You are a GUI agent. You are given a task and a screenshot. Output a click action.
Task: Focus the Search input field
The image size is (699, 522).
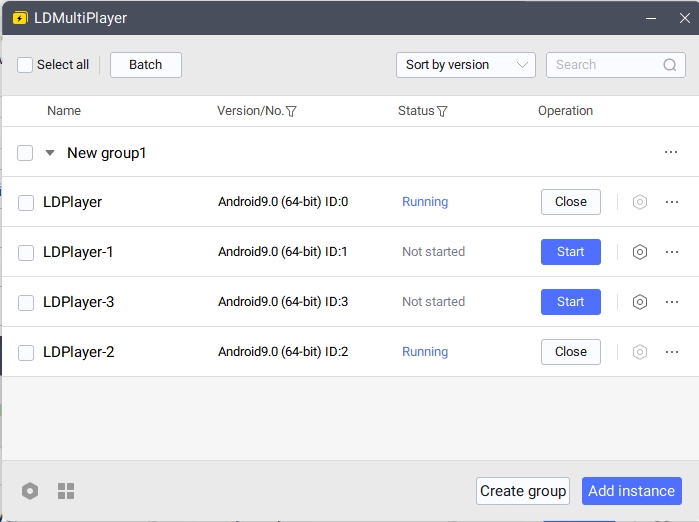pyautogui.click(x=603, y=65)
